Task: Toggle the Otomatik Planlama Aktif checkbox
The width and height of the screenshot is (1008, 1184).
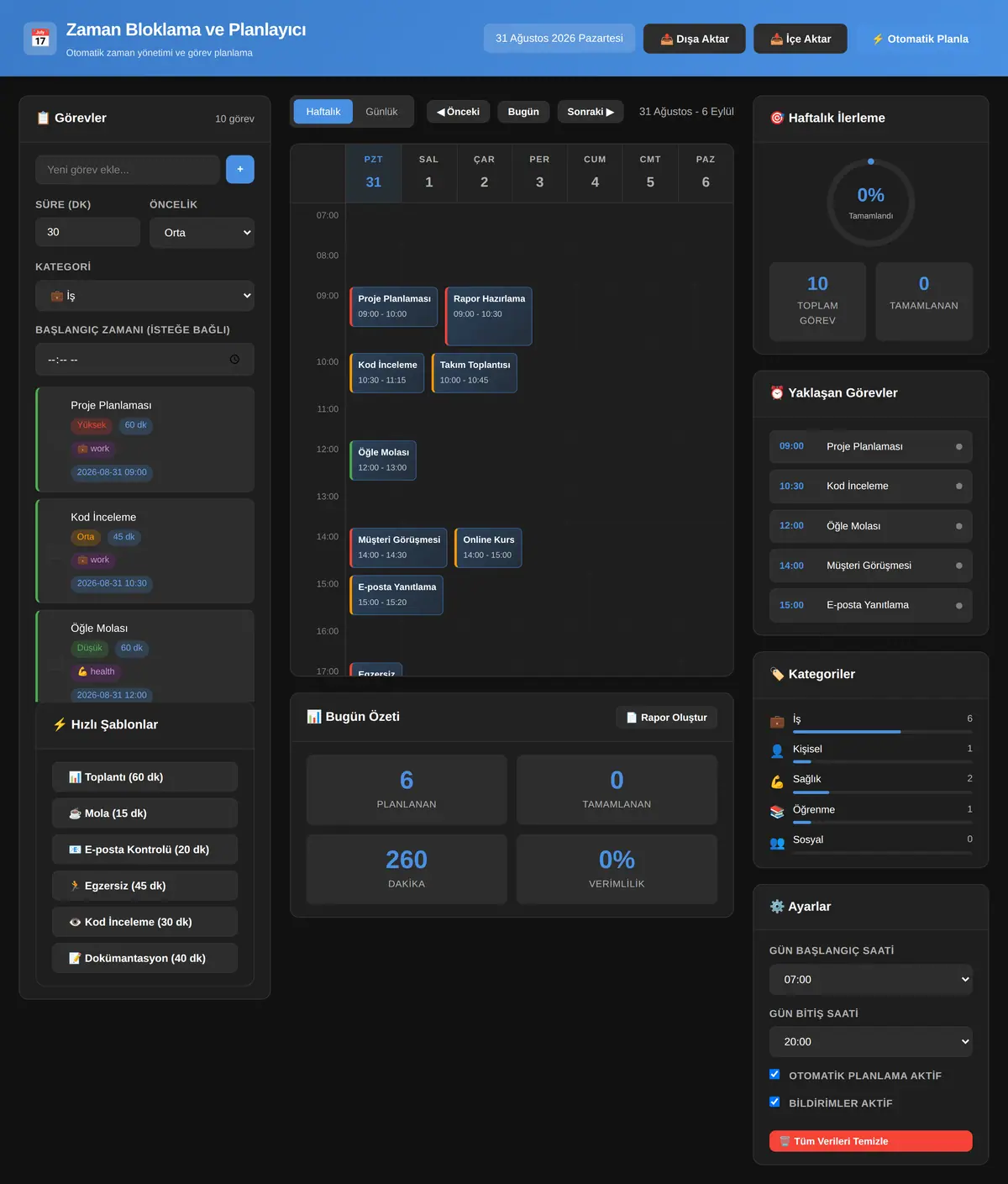Action: tap(774, 1074)
